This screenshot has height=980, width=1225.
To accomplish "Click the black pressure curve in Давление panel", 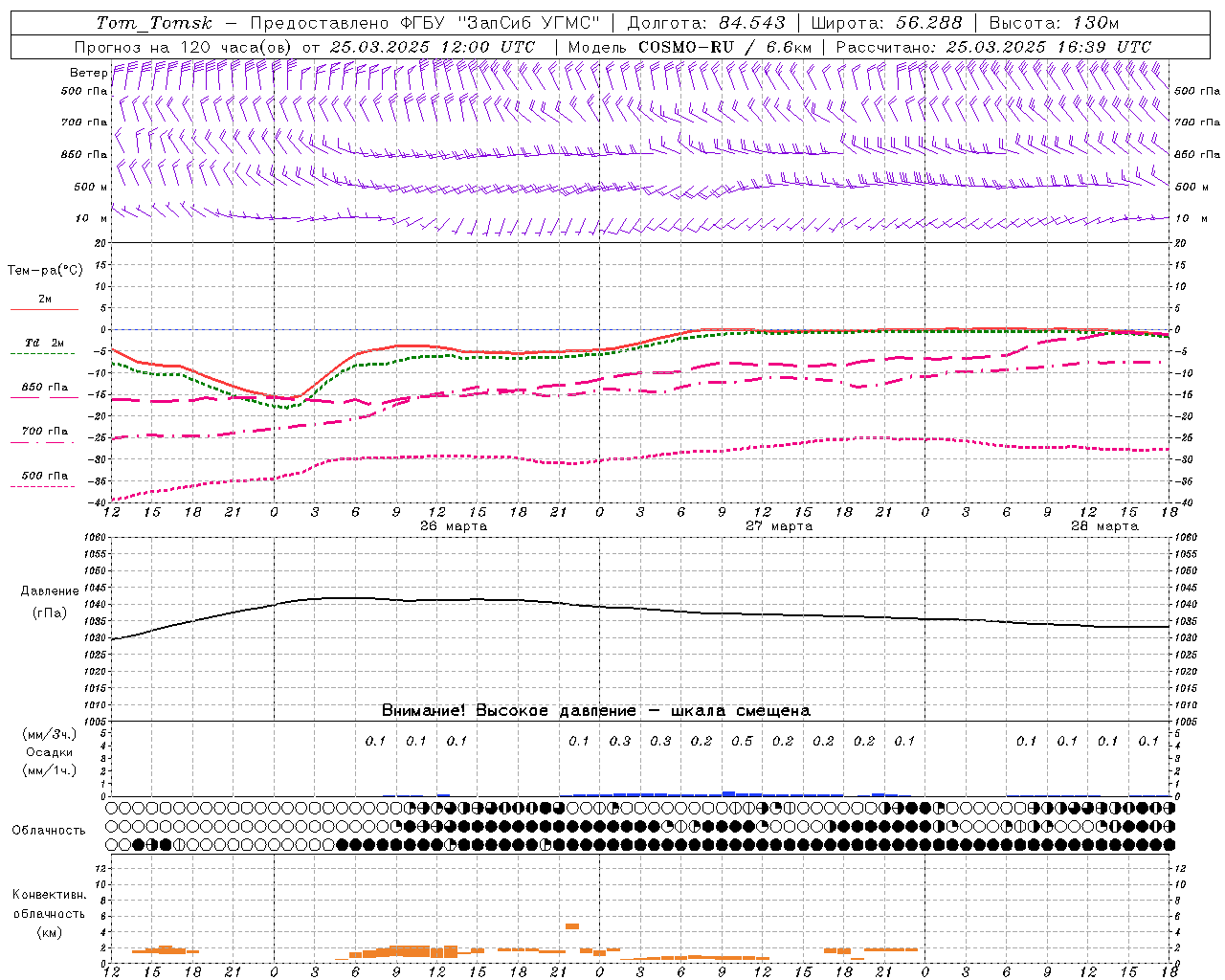I will (641, 609).
